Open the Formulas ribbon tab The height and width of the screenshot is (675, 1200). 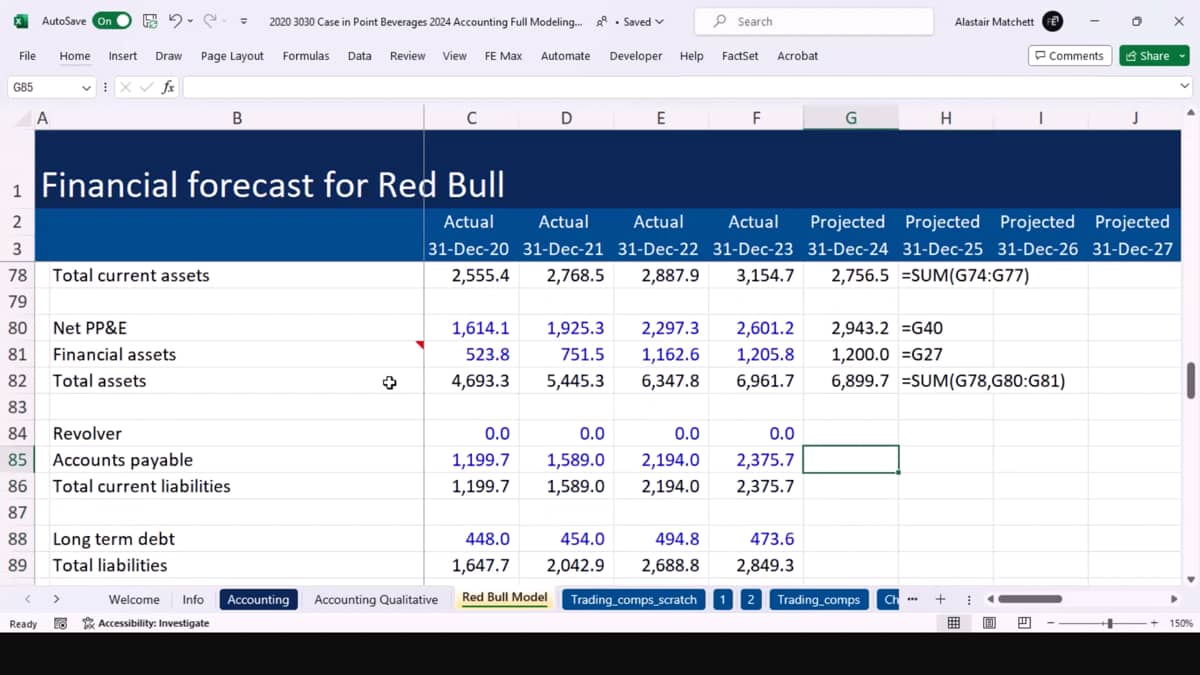(306, 56)
